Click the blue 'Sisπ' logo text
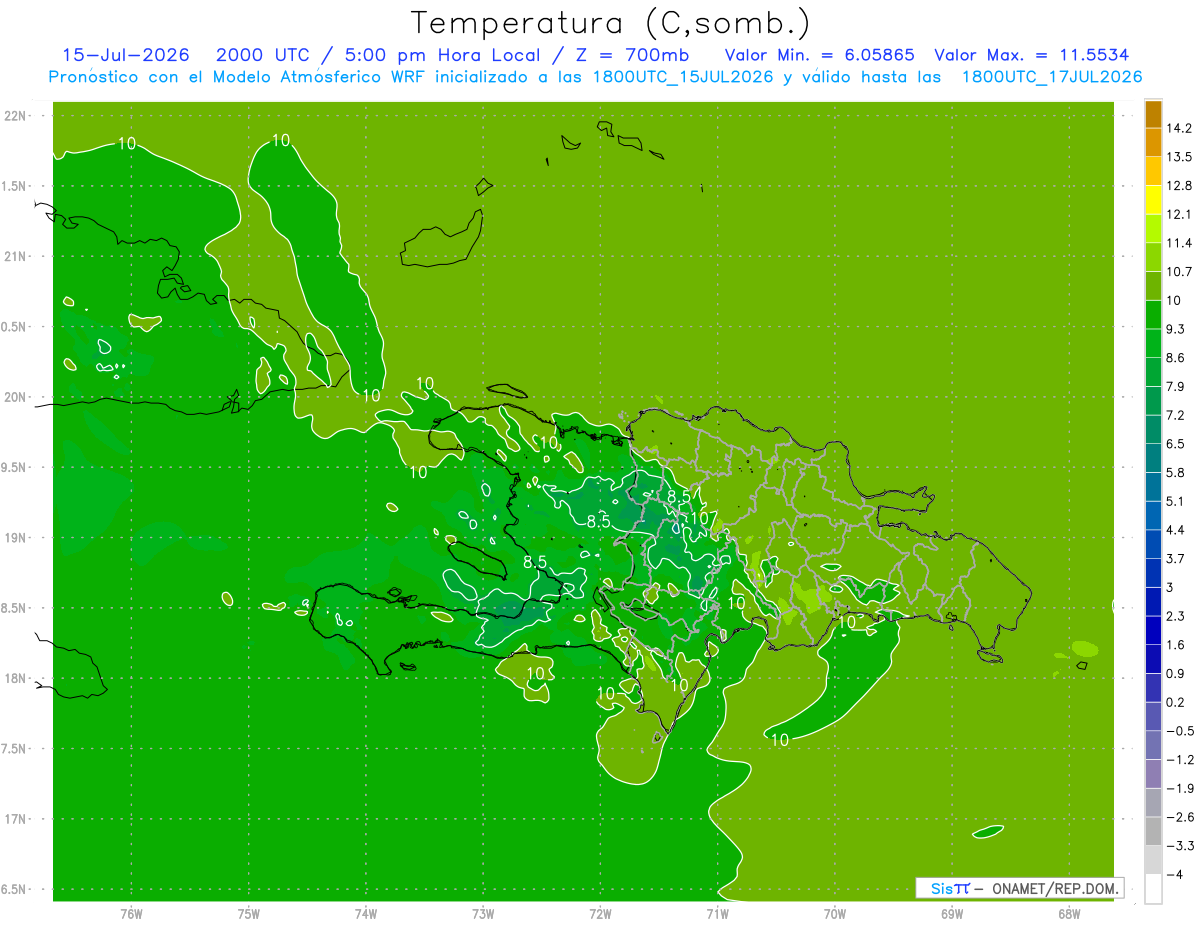The height and width of the screenshot is (927, 1200). pos(950,888)
